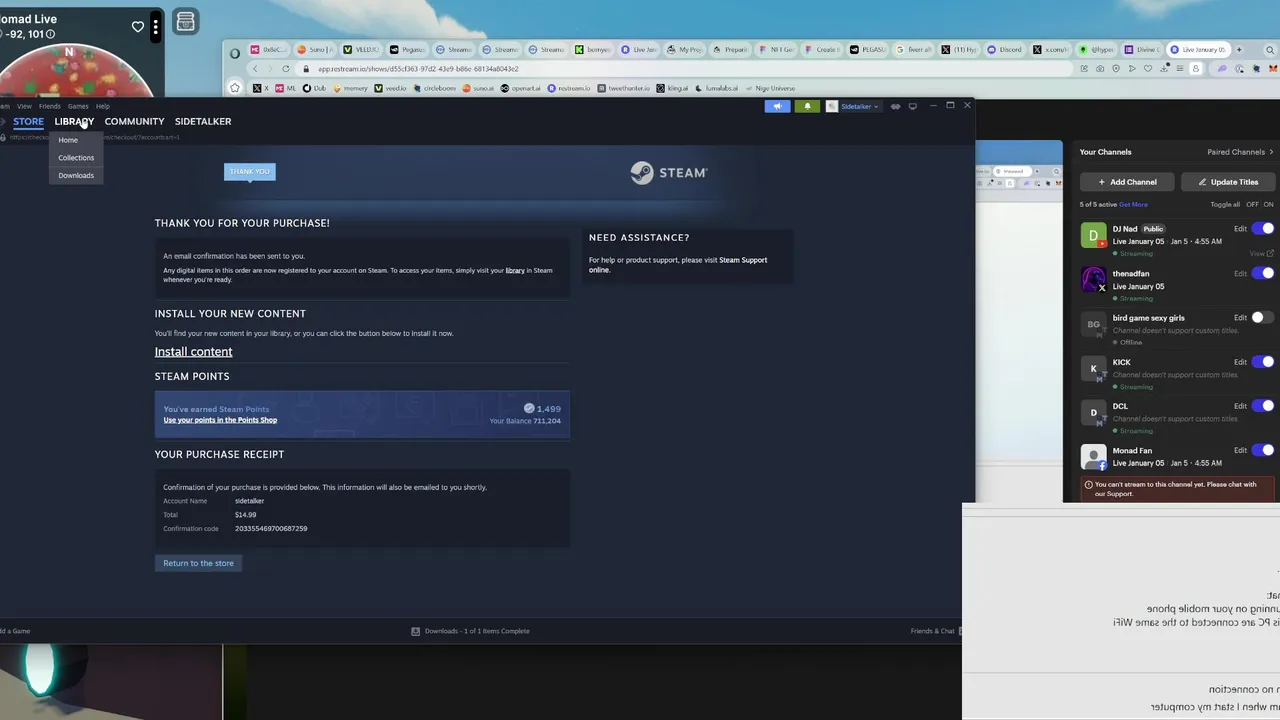The width and height of the screenshot is (1280, 720).
Task: Edit the DJ Nad channel
Action: coord(1240,229)
